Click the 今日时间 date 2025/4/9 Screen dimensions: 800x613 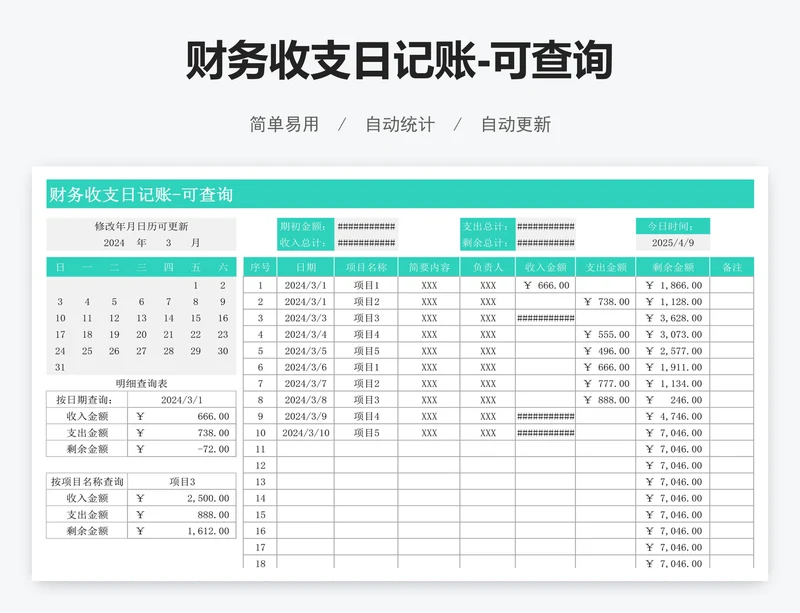[x=672, y=243]
